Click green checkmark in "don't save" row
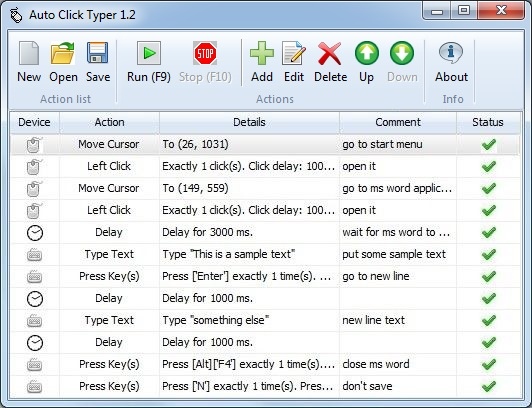 (x=489, y=386)
